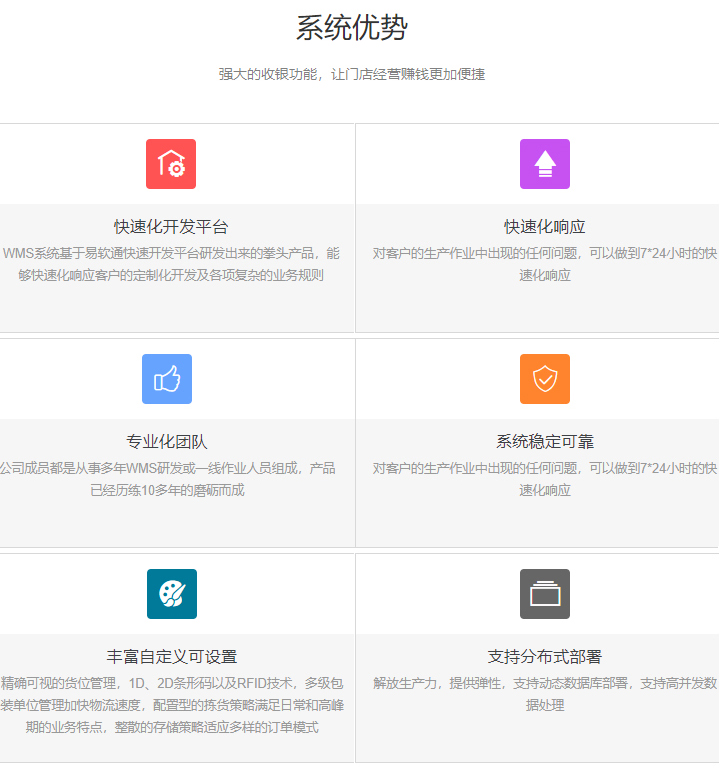Click the 专业化团队 title
Image resolution: width=720 pixels, height=782 pixels.
(167, 442)
